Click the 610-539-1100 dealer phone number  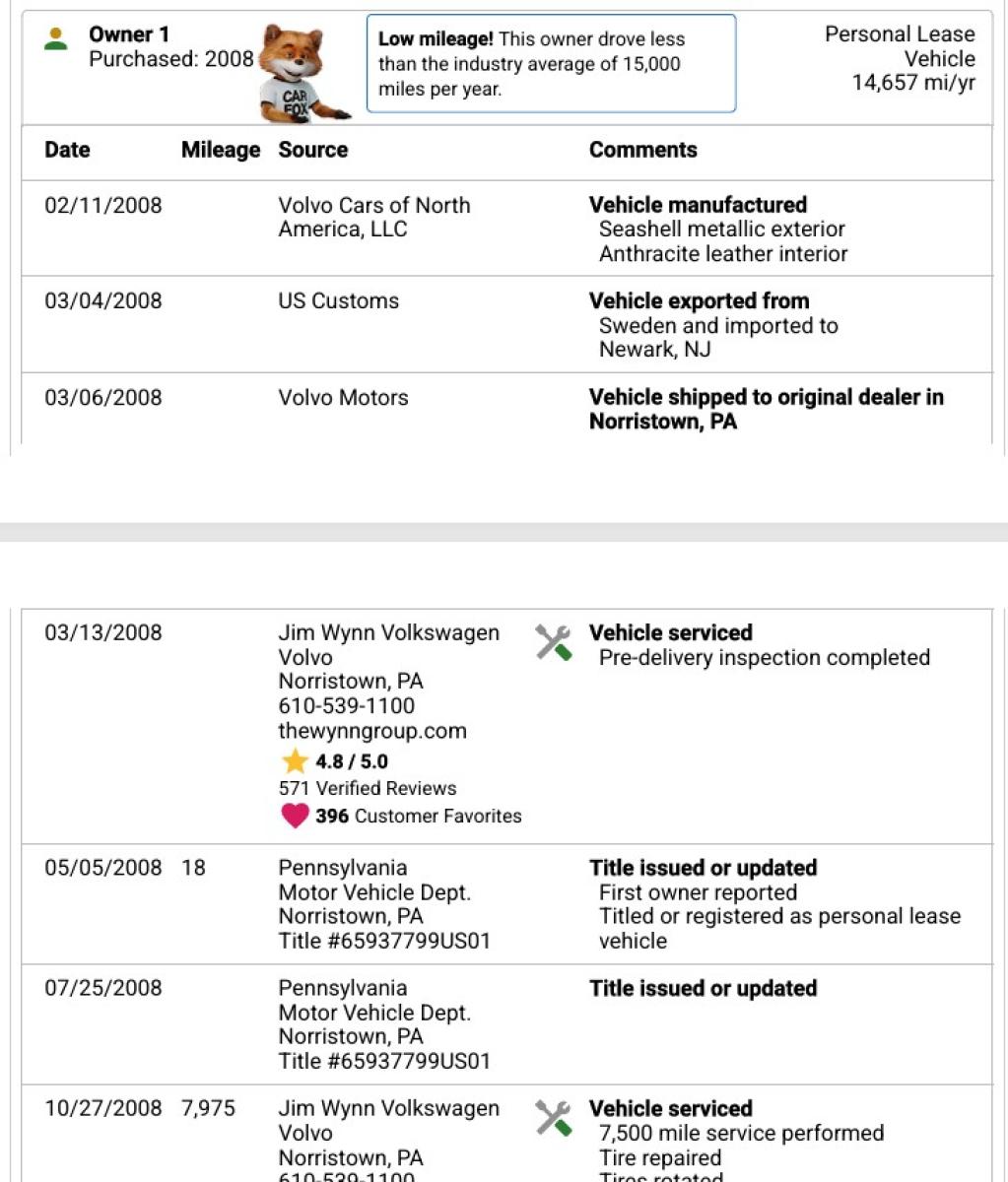[347, 705]
